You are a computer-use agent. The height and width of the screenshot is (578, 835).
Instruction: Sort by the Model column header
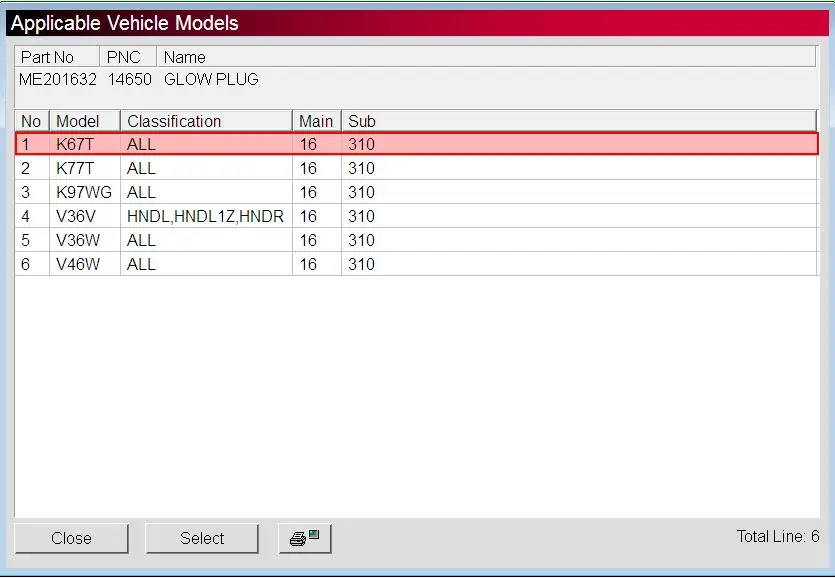pos(85,121)
